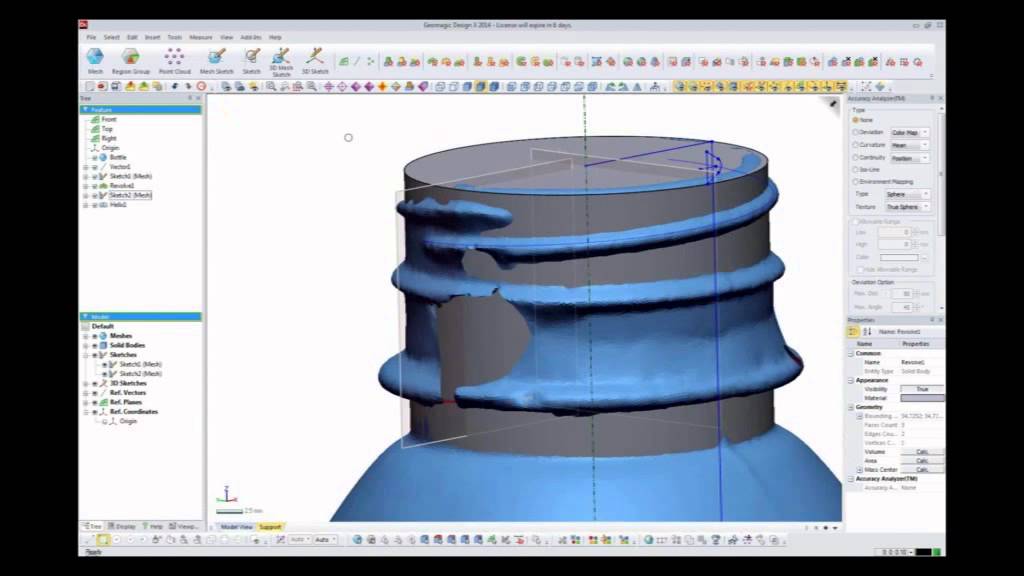Open the Color Map dropdown
The width and height of the screenshot is (1024, 576).
[909, 133]
